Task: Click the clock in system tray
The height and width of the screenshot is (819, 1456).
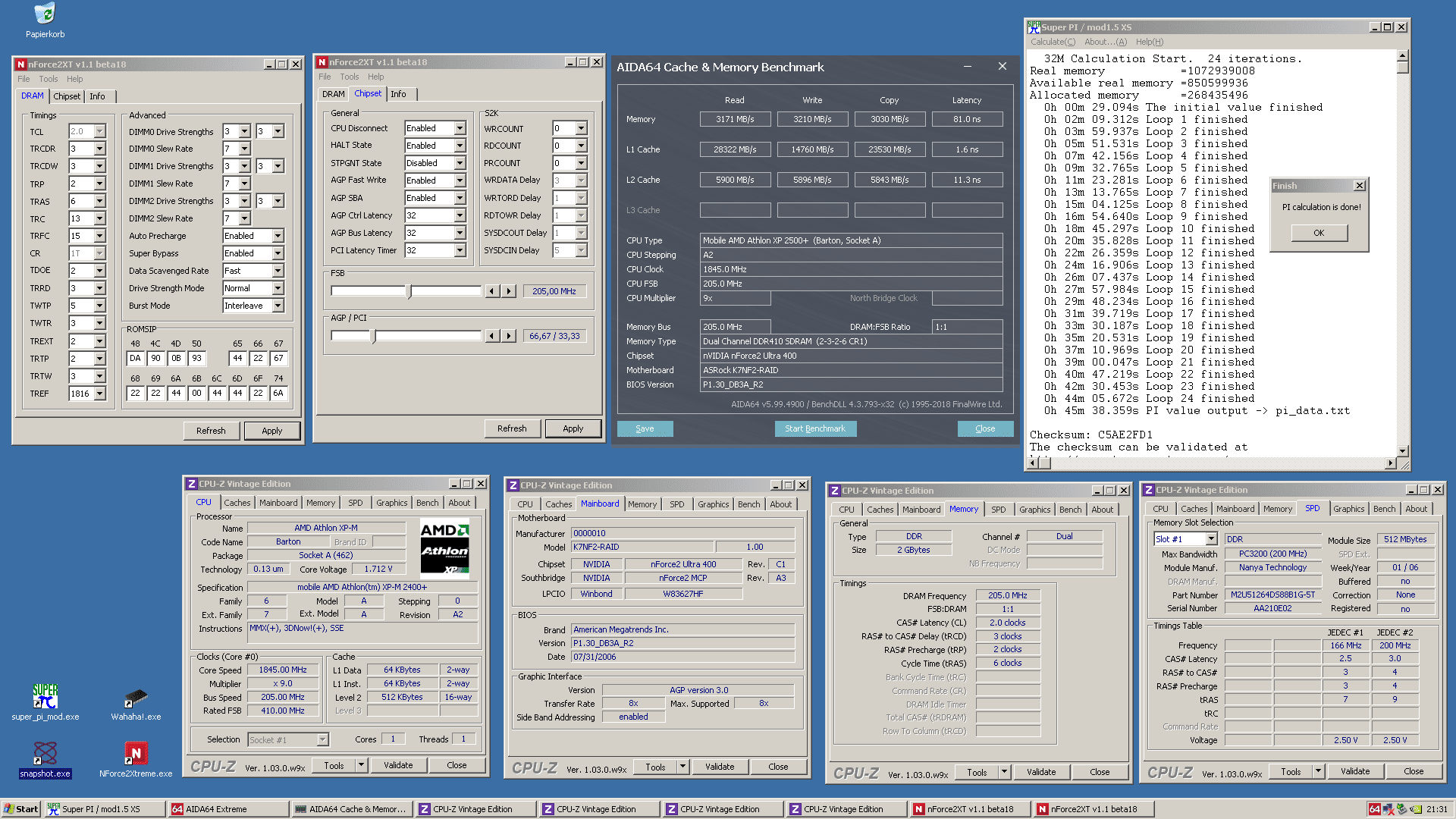Action: (1437, 809)
